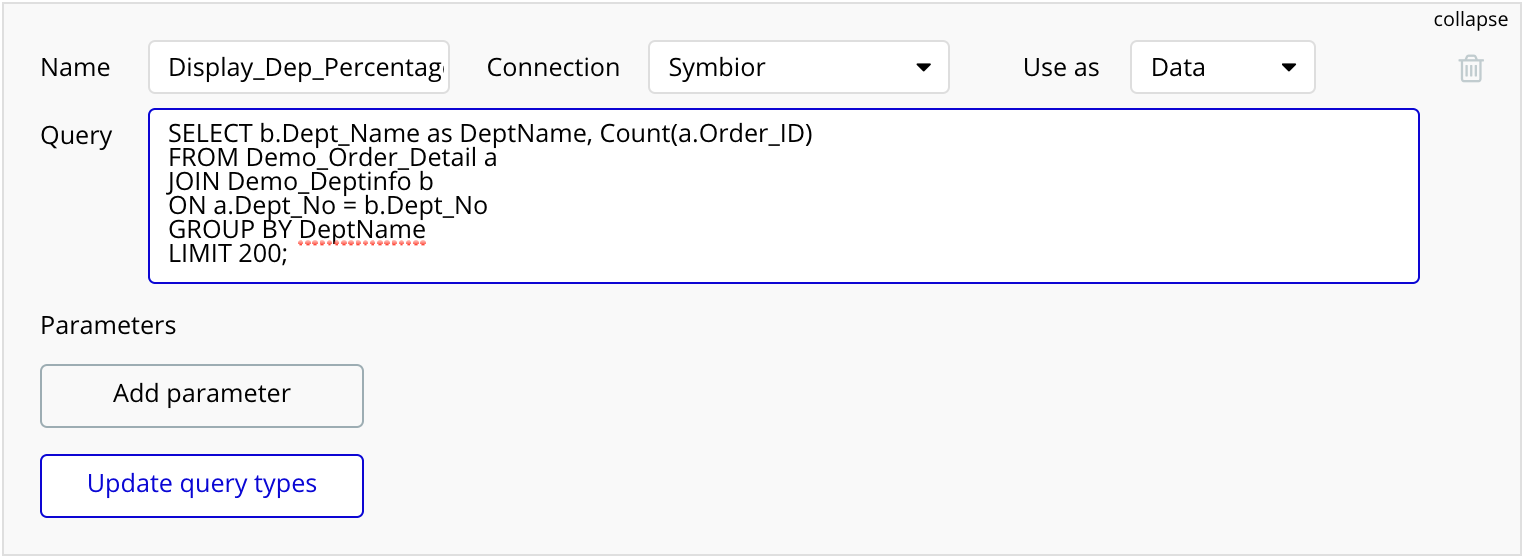The width and height of the screenshot is (1524, 558).
Task: Click the arrow on the Use as selector
Action: [1289, 68]
